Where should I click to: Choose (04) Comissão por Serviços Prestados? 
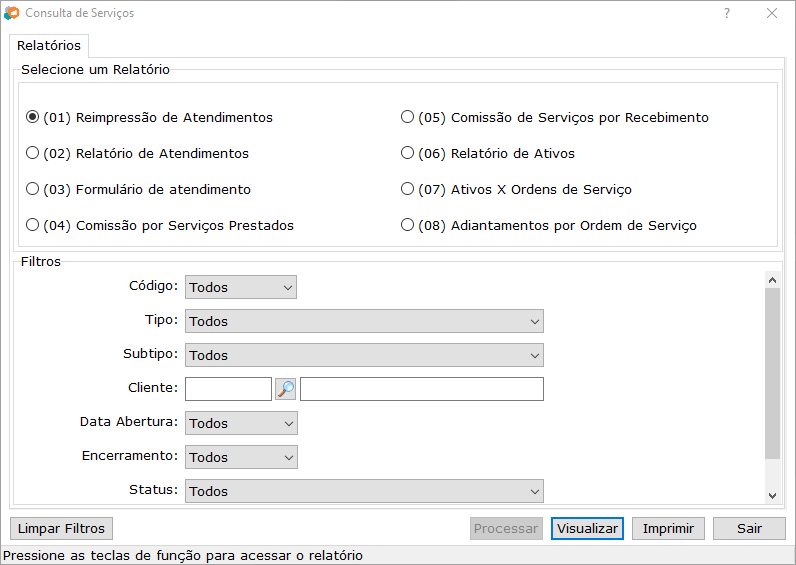[x=33, y=225]
